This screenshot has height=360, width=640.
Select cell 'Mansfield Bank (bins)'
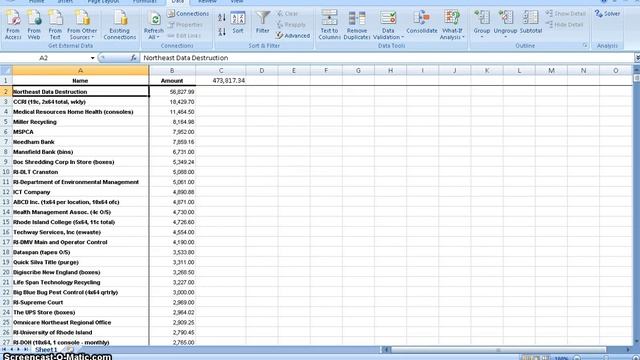click(80, 152)
